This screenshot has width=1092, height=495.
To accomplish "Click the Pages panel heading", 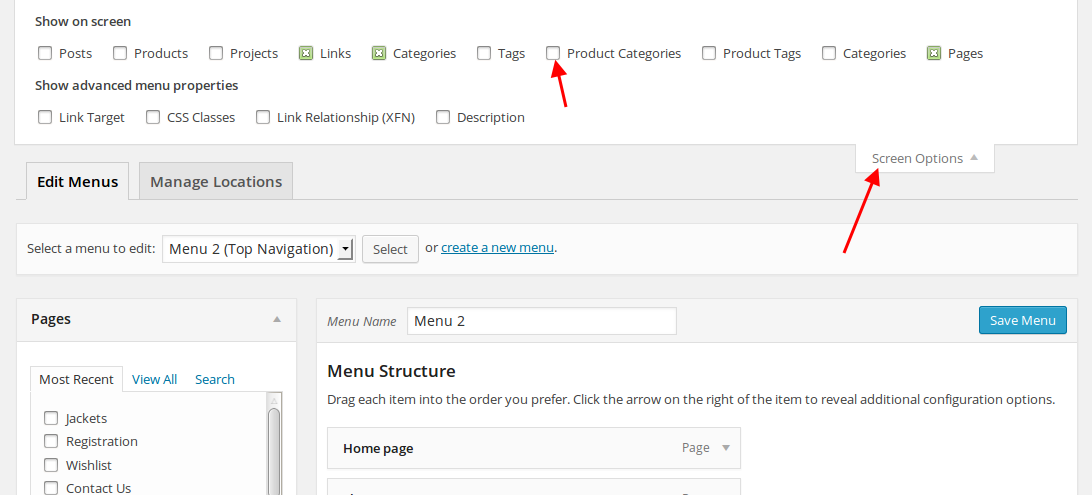I will (x=51, y=319).
